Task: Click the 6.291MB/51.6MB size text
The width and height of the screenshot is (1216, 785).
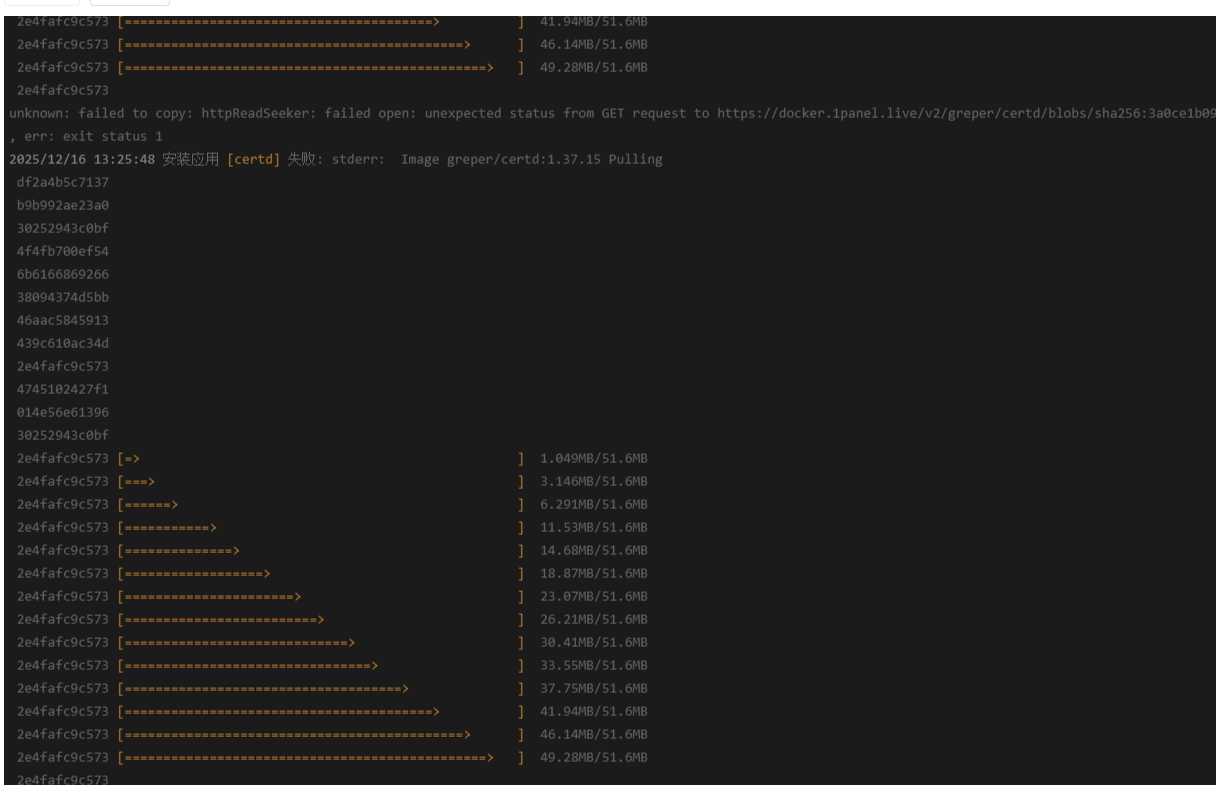Action: (594, 504)
